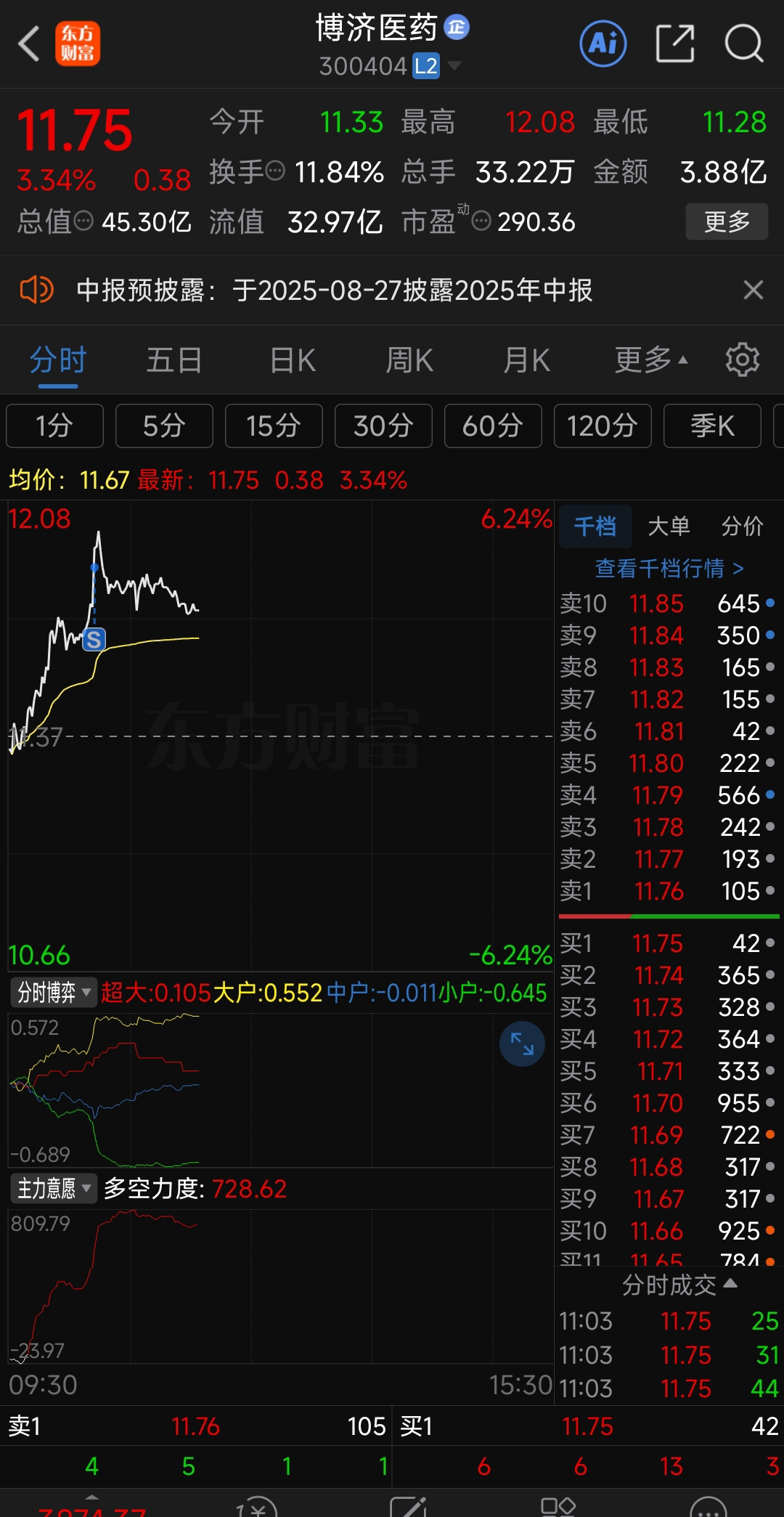784x1517 pixels.
Task: Select the 15分 period button
Action: point(274,426)
